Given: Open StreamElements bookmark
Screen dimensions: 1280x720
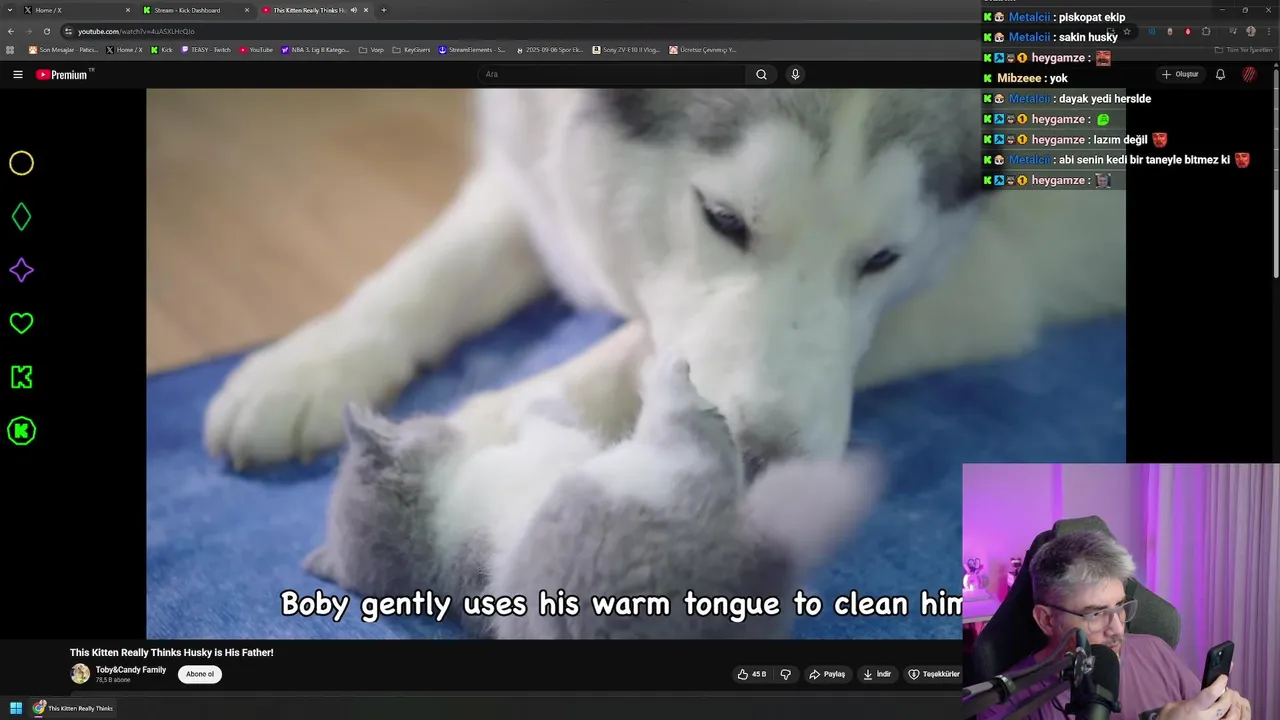Looking at the screenshot, I should click(472, 49).
